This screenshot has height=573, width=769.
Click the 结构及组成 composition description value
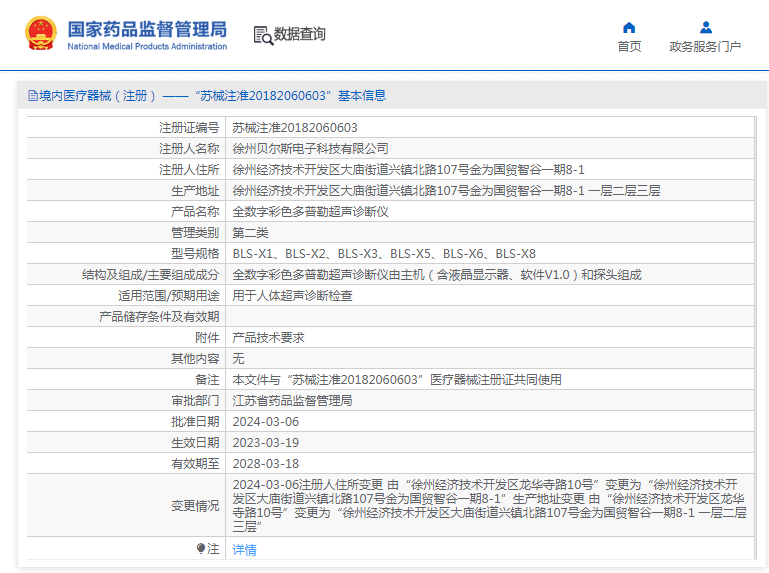coord(437,275)
